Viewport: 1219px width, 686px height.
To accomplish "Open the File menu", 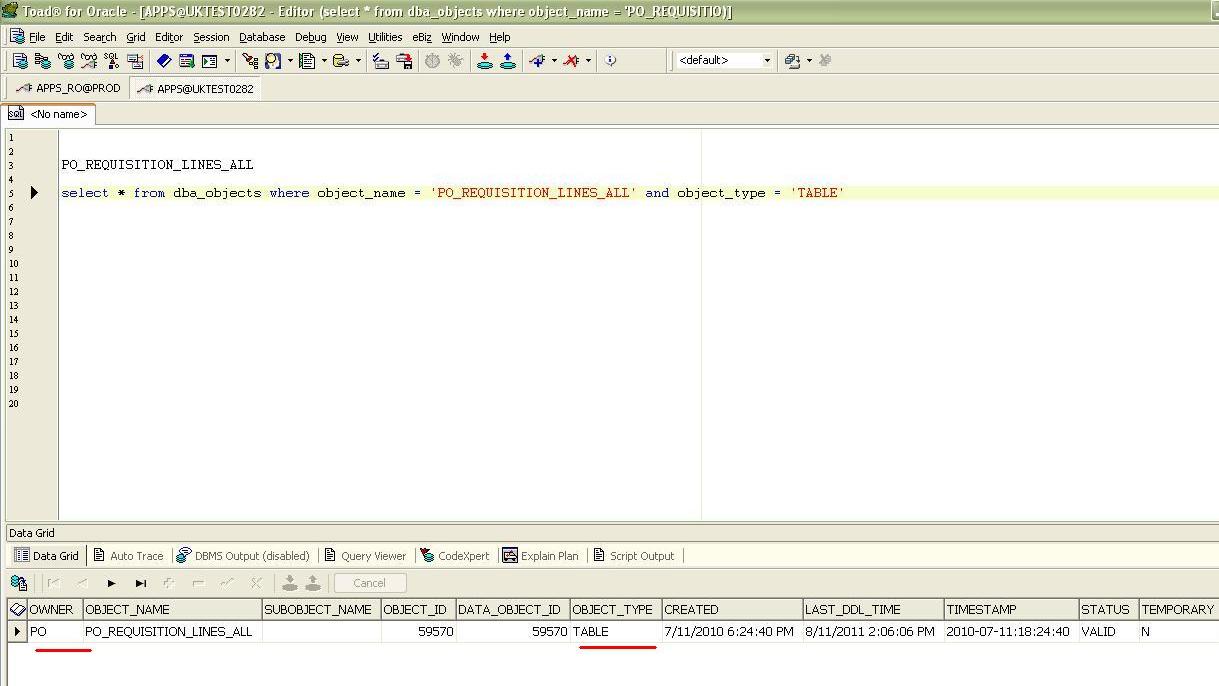I will tap(37, 37).
